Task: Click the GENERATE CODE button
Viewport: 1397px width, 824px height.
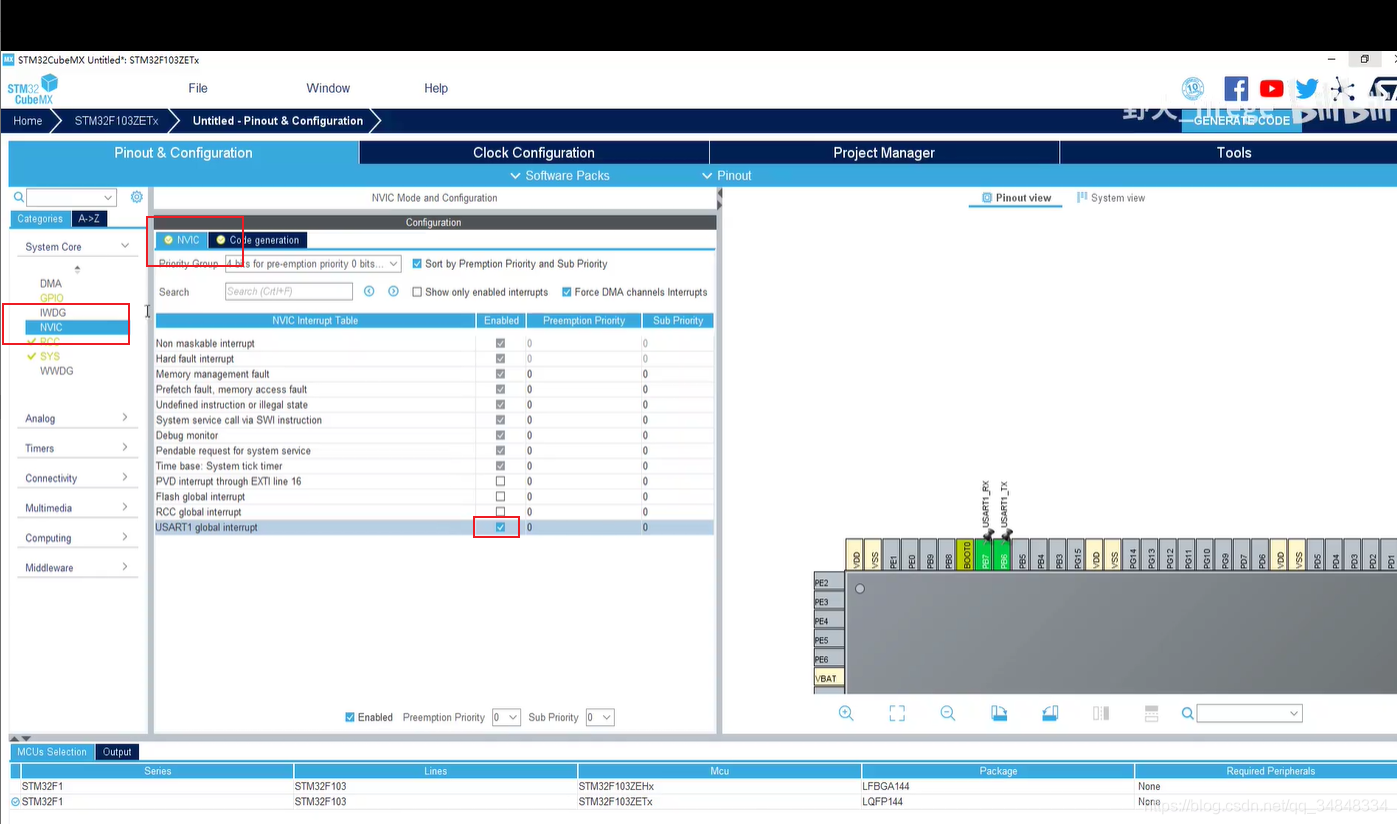Action: coord(1242,120)
